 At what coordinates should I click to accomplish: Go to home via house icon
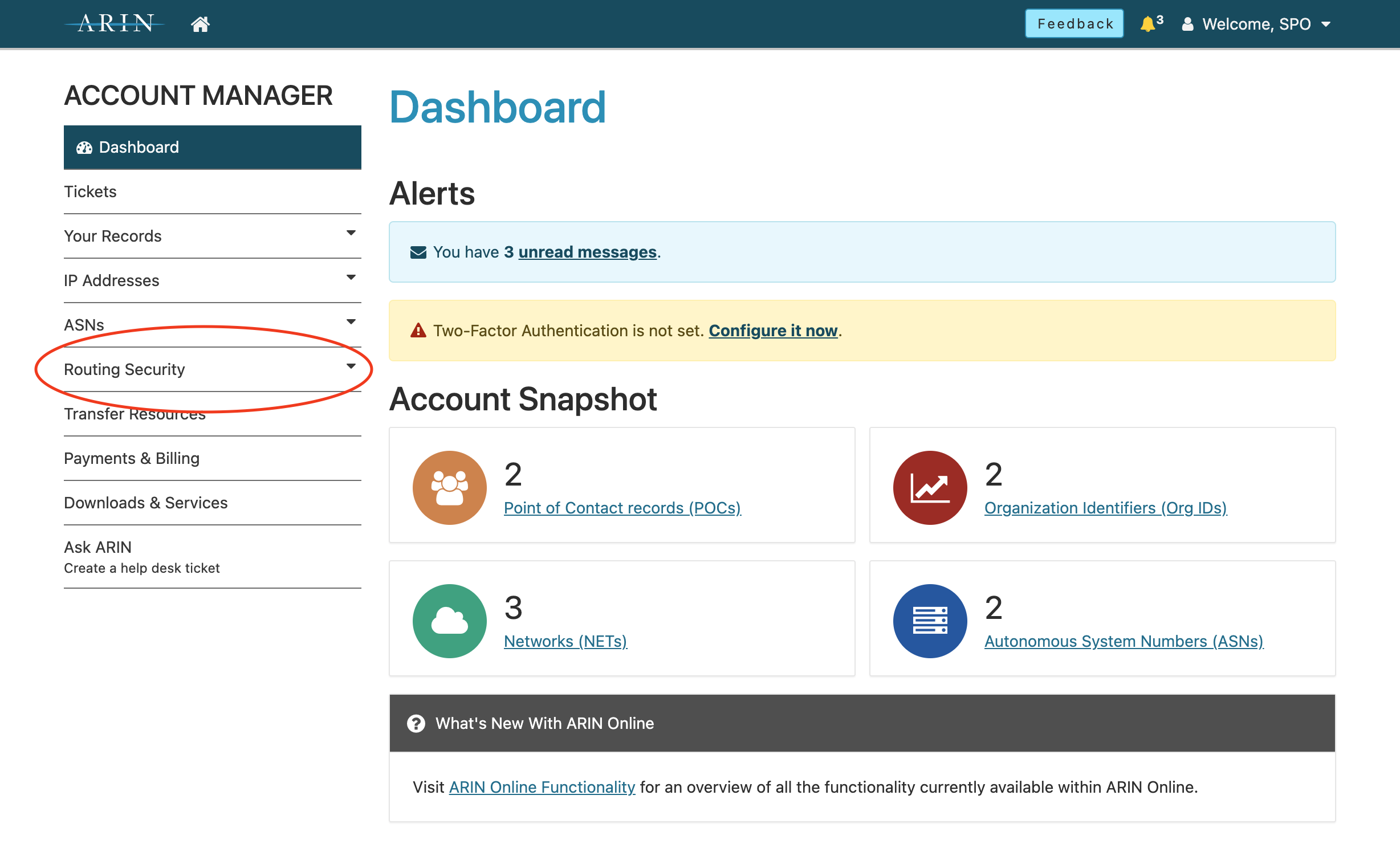point(200,24)
